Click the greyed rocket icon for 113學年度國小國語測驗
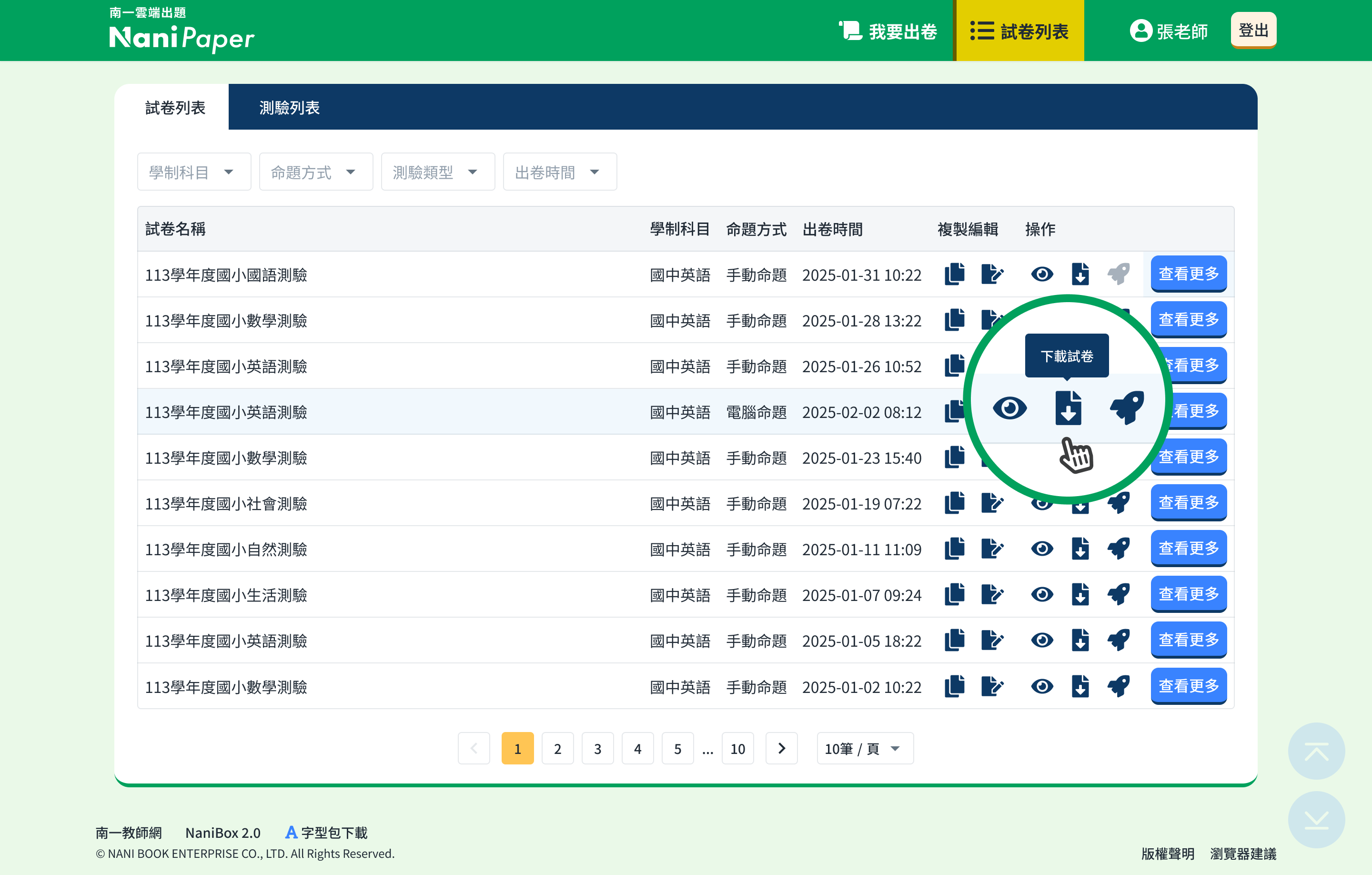The image size is (1372, 875). [x=1119, y=274]
